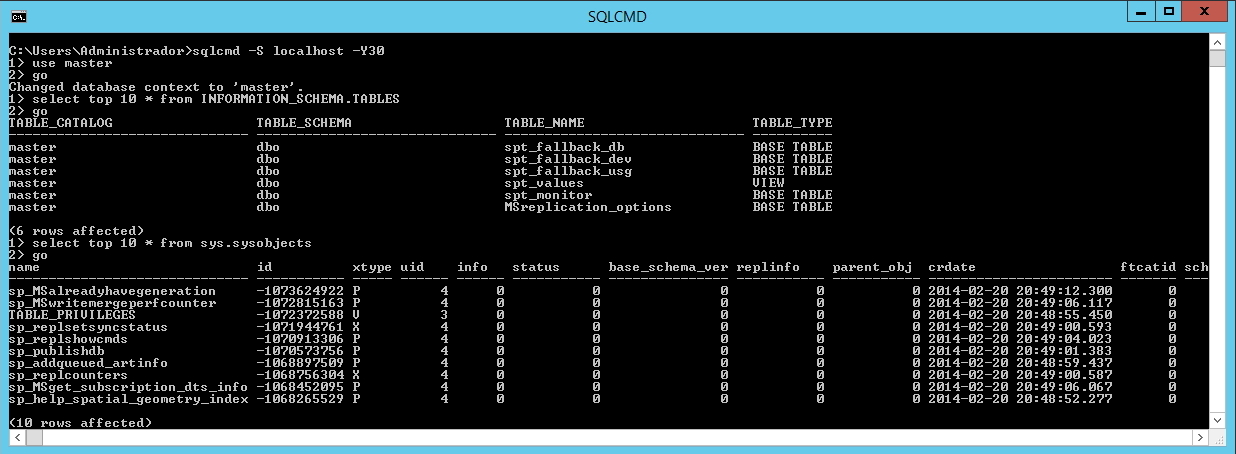Click the 'select top 10 * from sys.sysobjects' line

point(172,243)
